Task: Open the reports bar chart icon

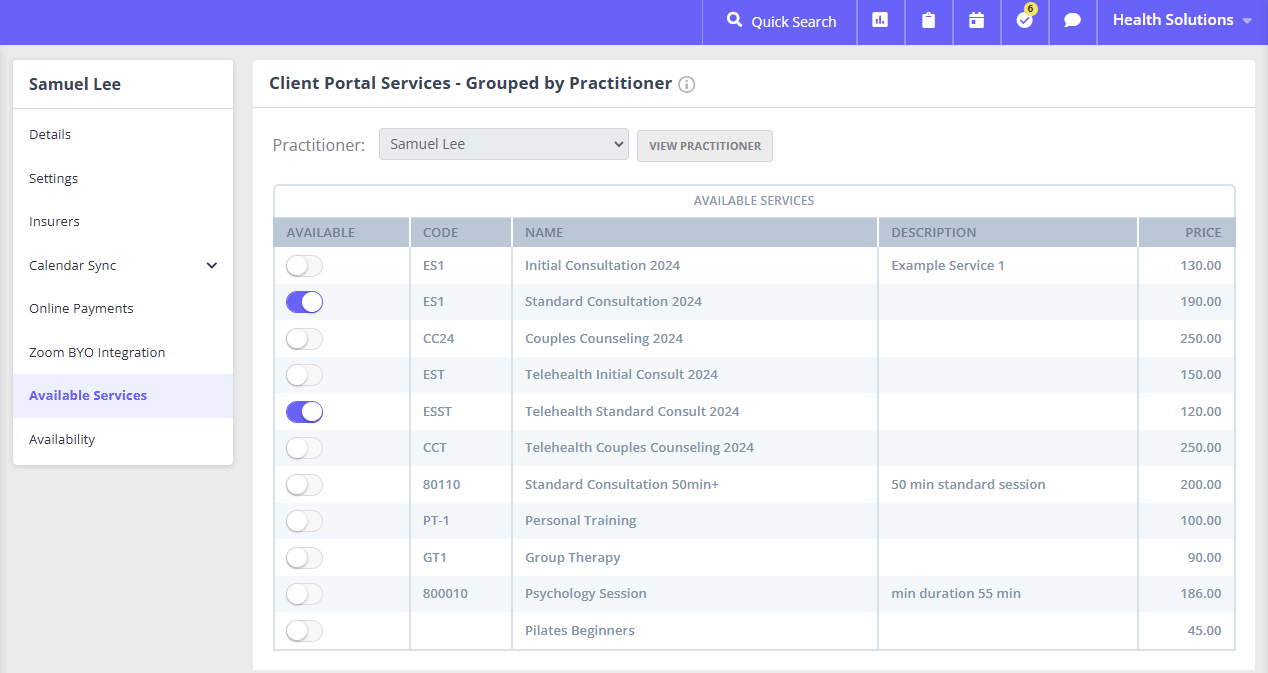Action: tap(880, 21)
